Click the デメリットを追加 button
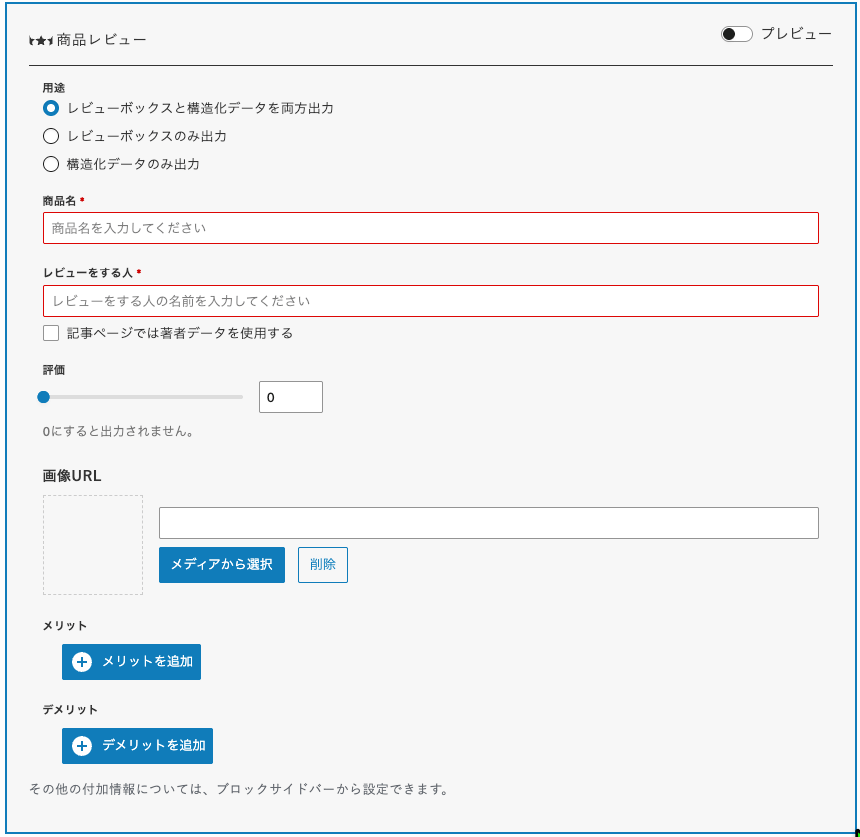The height and width of the screenshot is (837, 860). (x=137, y=745)
